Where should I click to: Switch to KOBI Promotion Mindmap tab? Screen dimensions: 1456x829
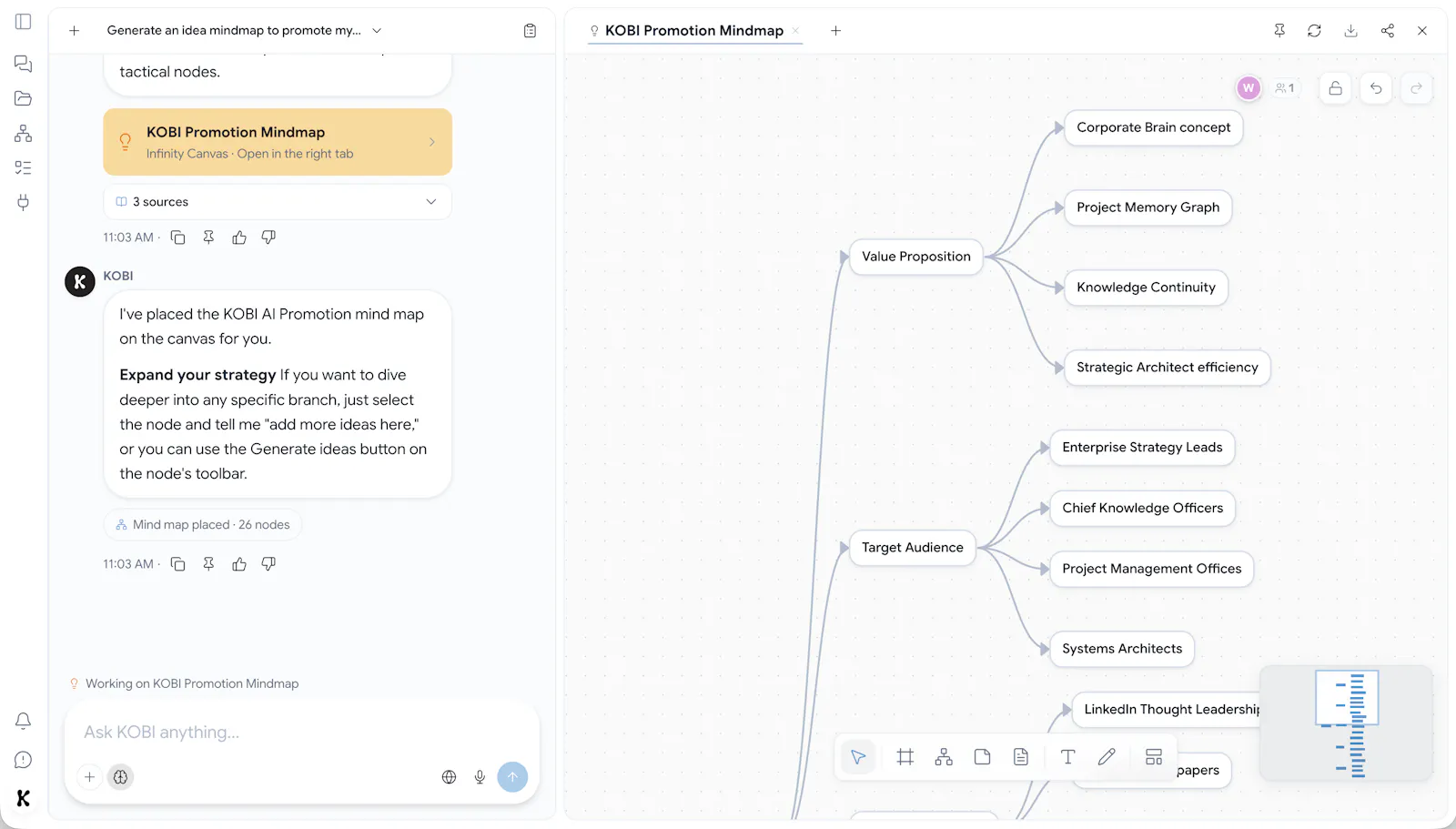(693, 31)
